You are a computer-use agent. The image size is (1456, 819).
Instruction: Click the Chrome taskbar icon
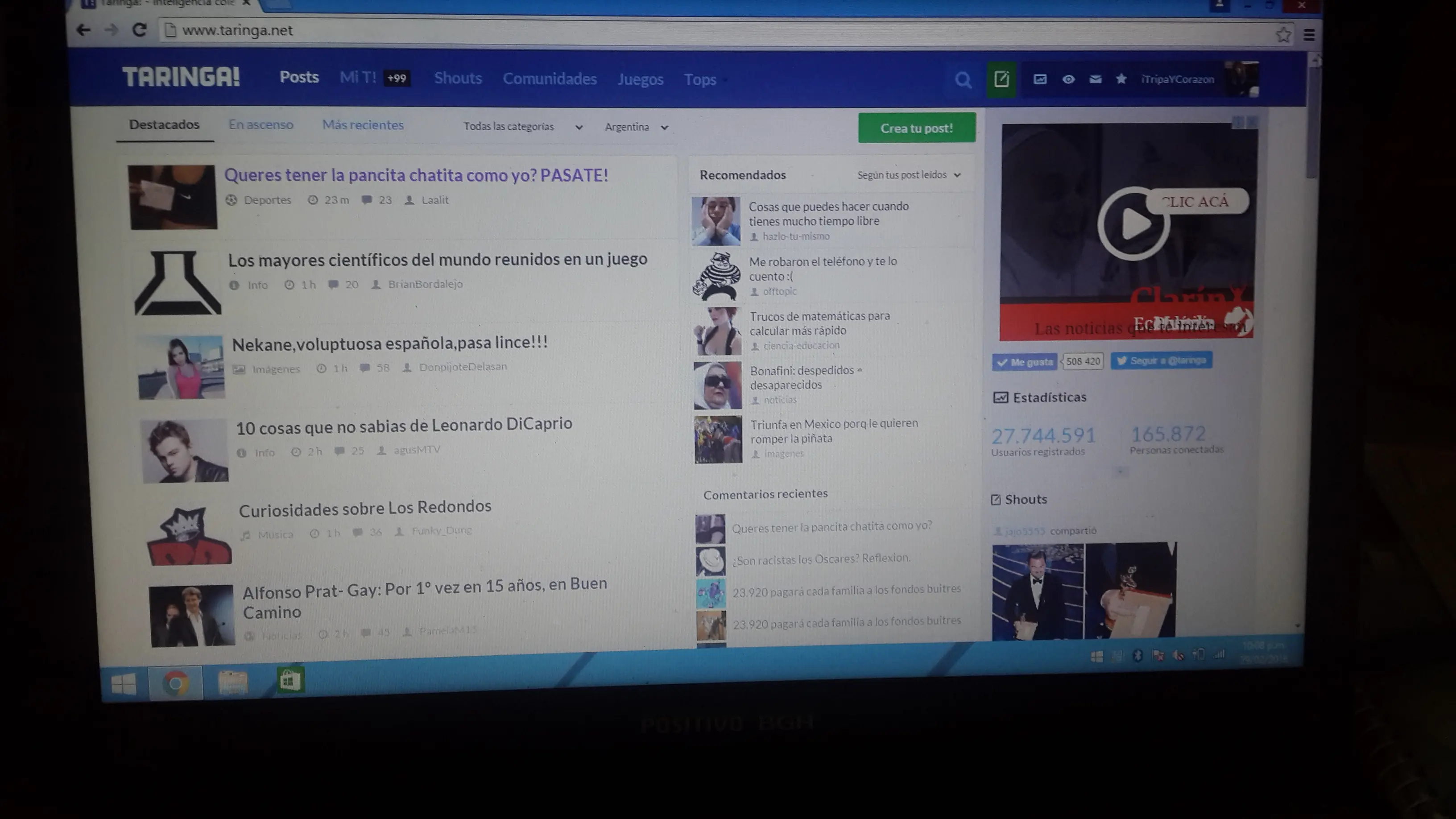[x=175, y=684]
